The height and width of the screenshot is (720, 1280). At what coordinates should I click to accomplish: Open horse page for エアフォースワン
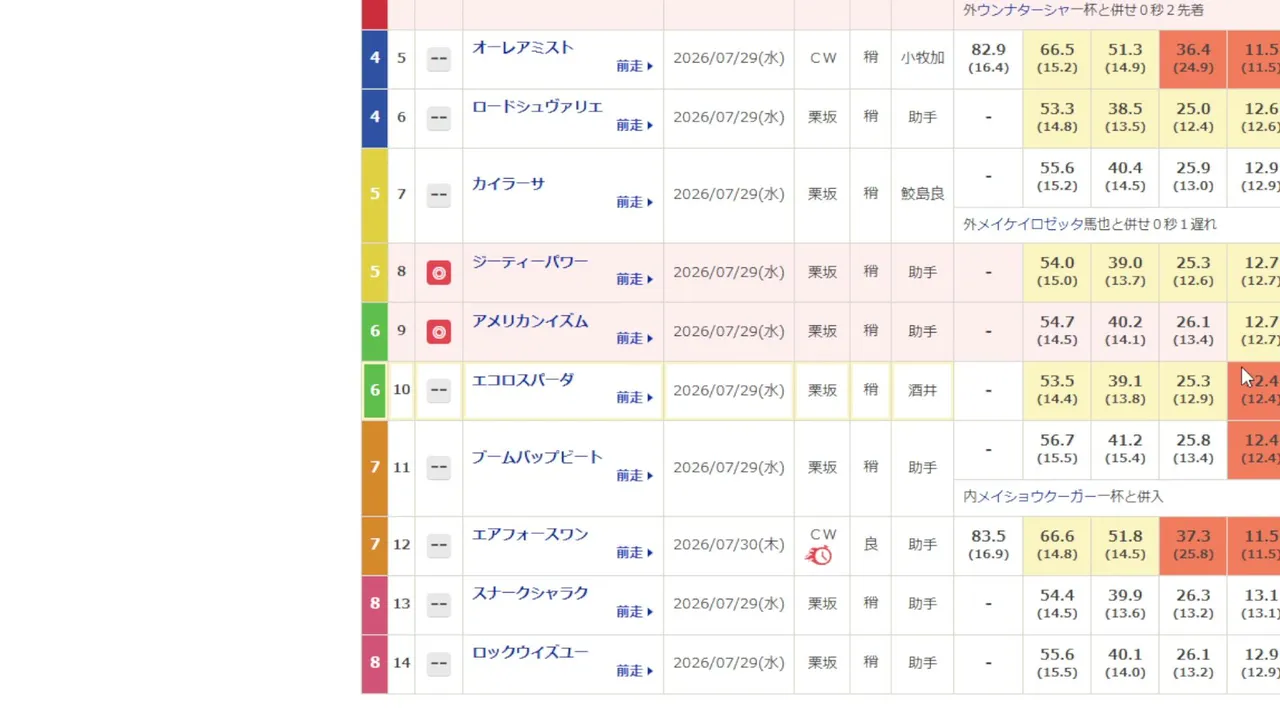(530, 534)
